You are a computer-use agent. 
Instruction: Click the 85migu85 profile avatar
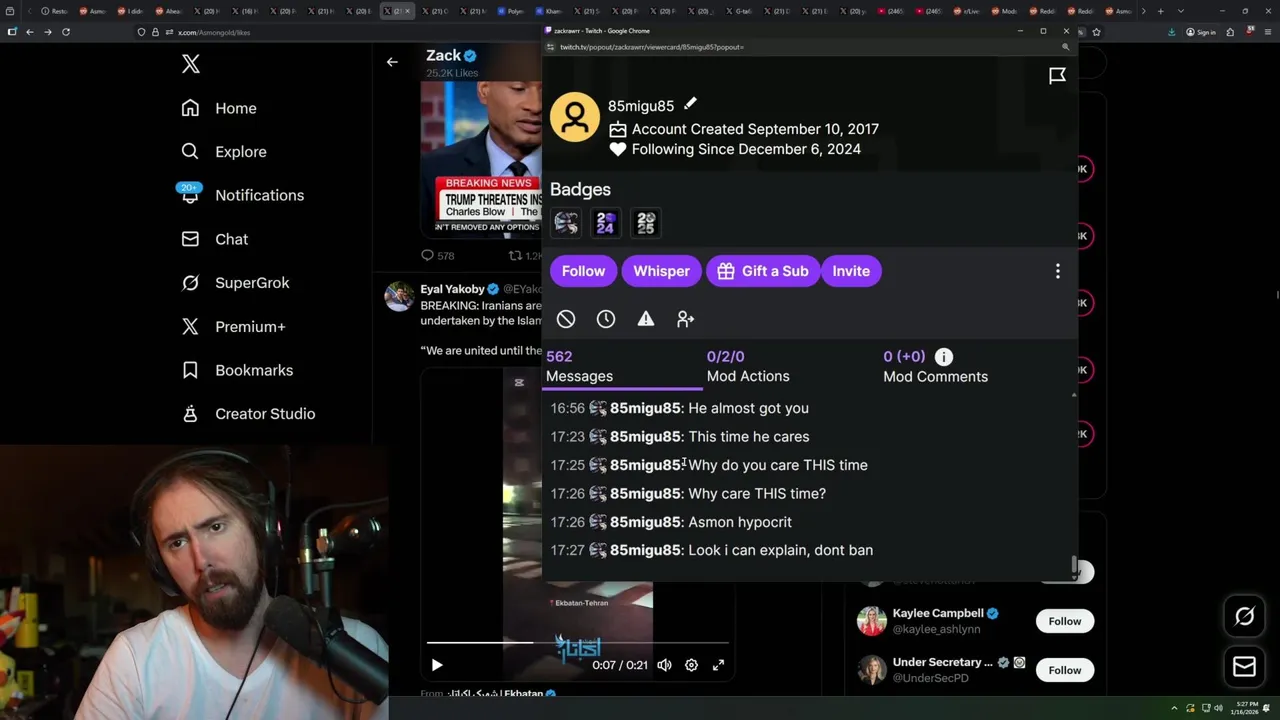pos(575,118)
